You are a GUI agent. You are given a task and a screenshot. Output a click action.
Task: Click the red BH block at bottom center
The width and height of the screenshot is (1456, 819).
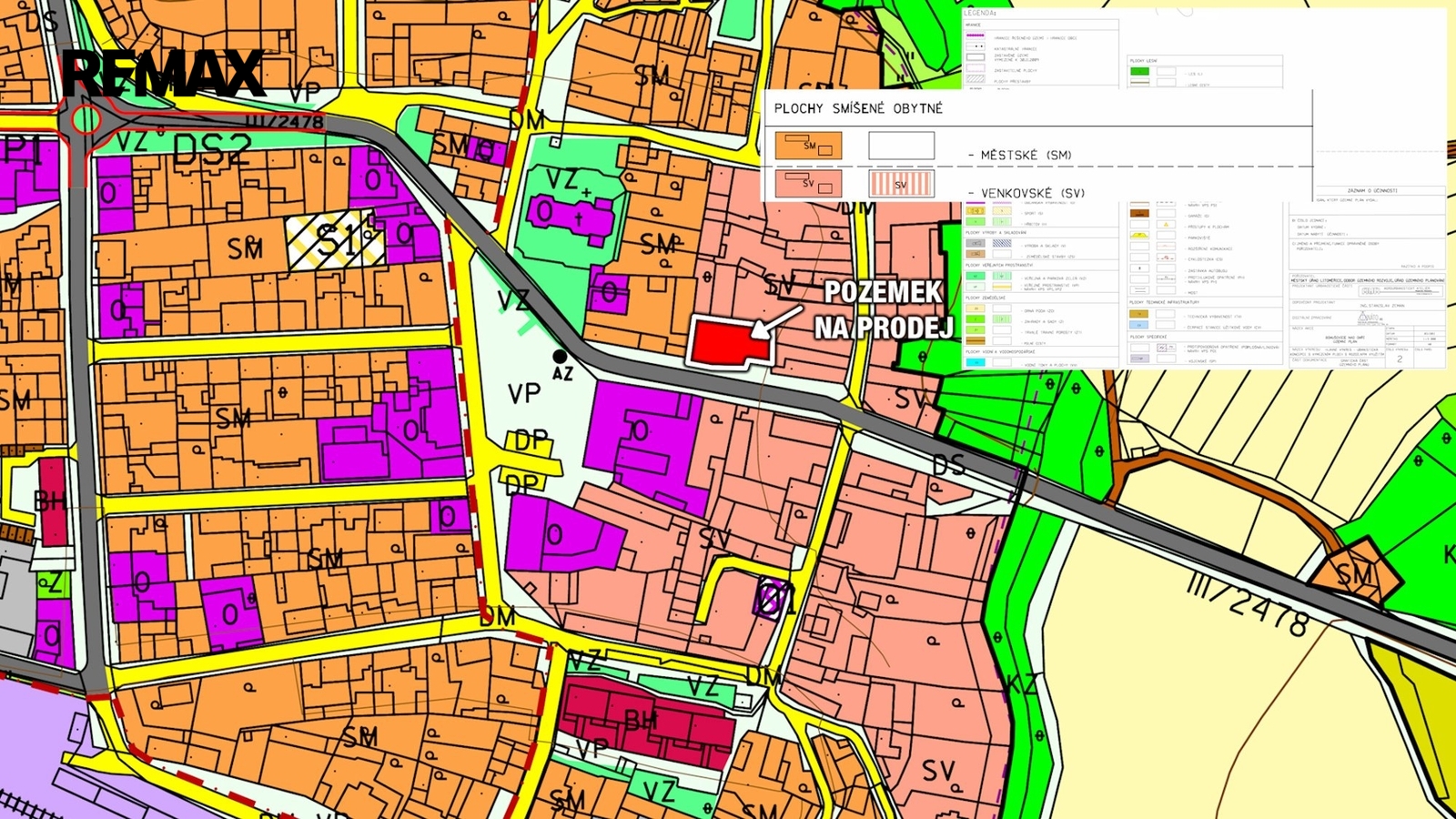648,719
